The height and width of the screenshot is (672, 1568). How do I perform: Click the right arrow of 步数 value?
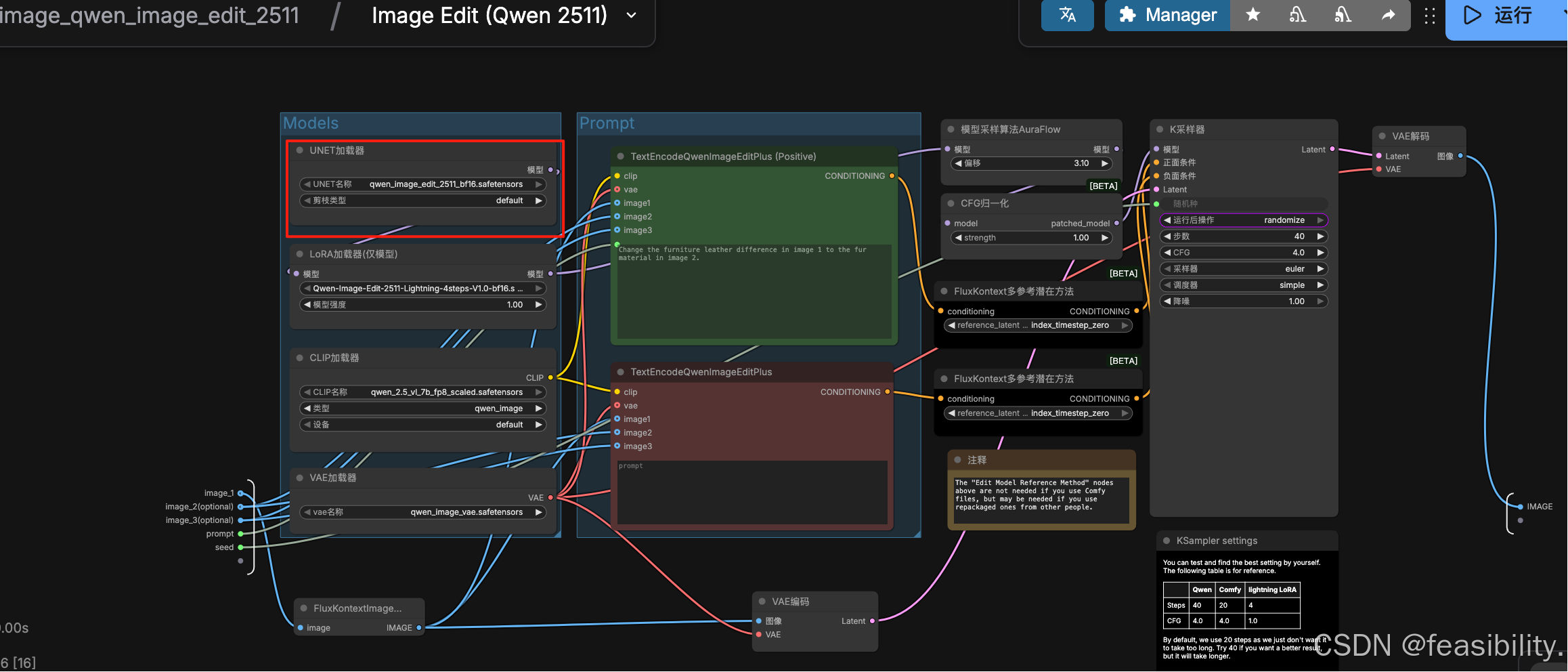(1320, 236)
